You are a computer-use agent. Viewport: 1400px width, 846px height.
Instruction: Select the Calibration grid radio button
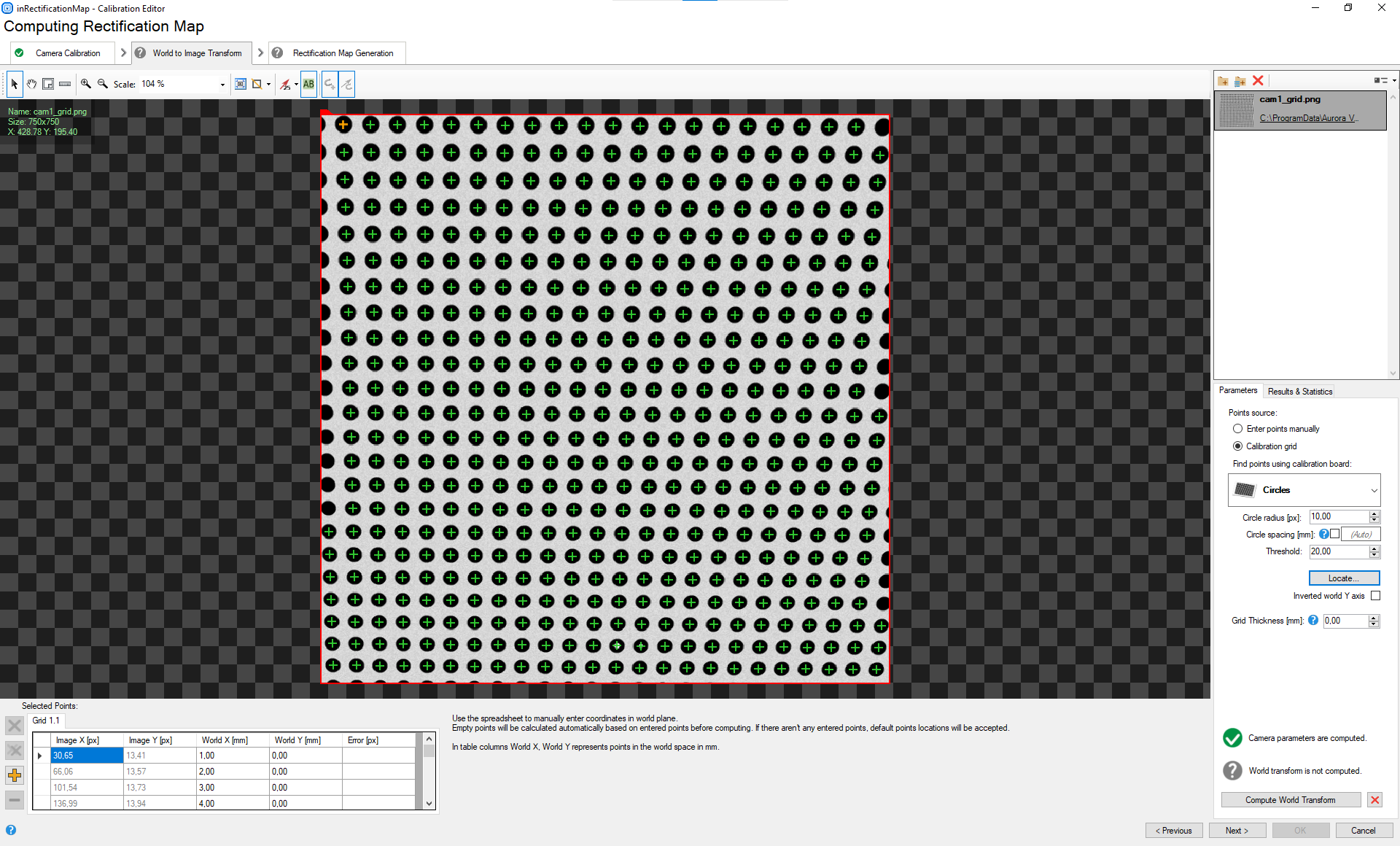(x=1237, y=446)
